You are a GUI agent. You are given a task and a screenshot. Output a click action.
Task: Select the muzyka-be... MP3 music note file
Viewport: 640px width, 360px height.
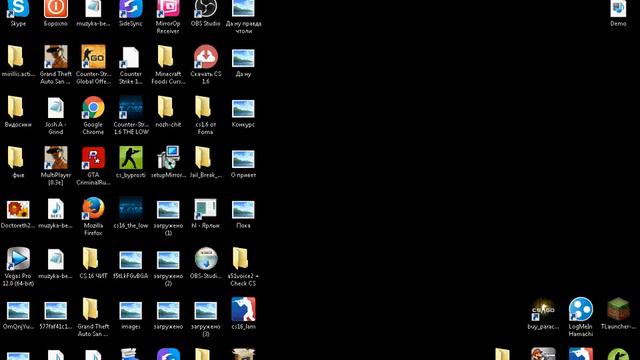(x=56, y=209)
